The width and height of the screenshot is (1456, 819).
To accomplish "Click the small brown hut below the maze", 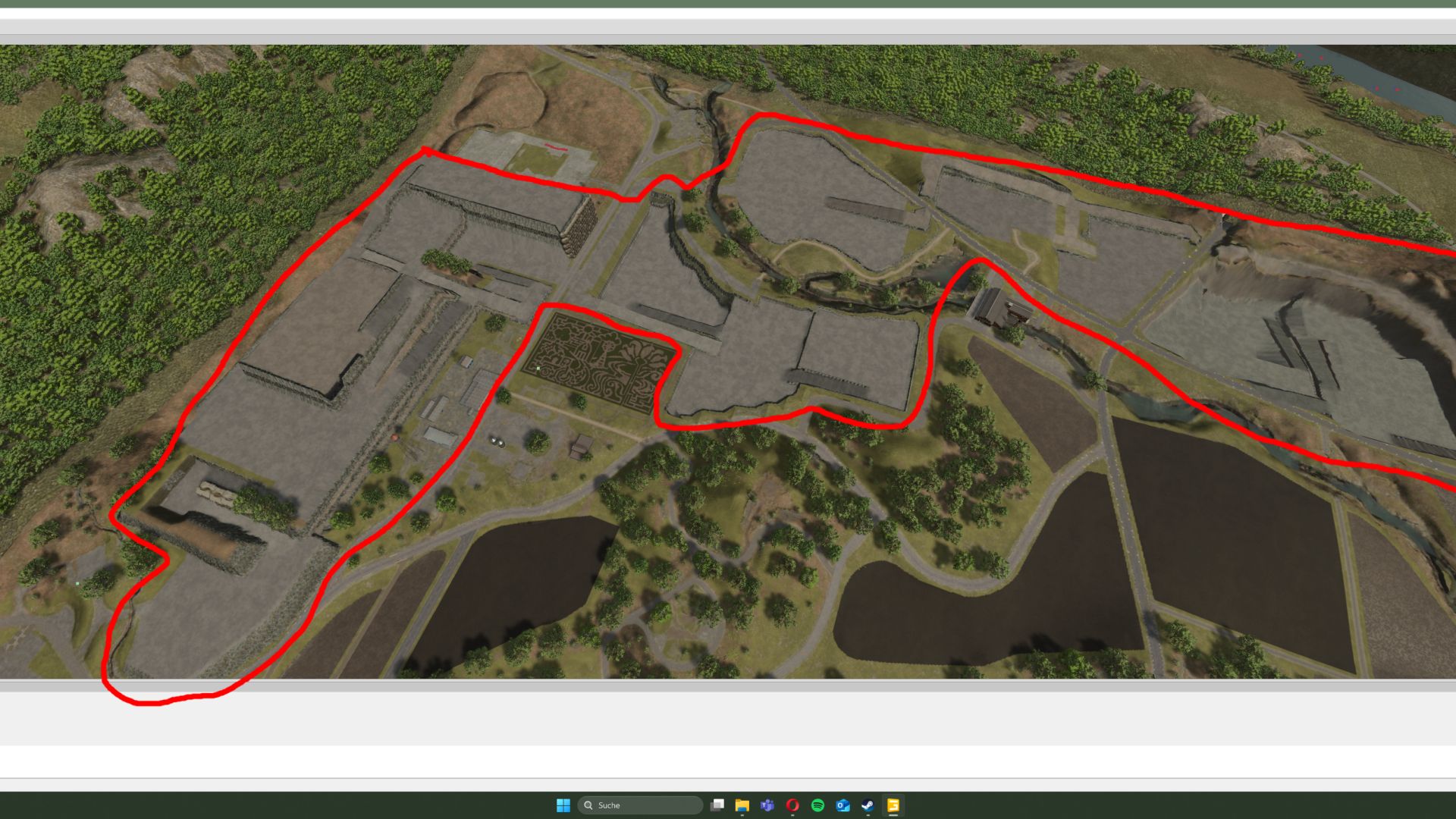I will click(582, 446).
